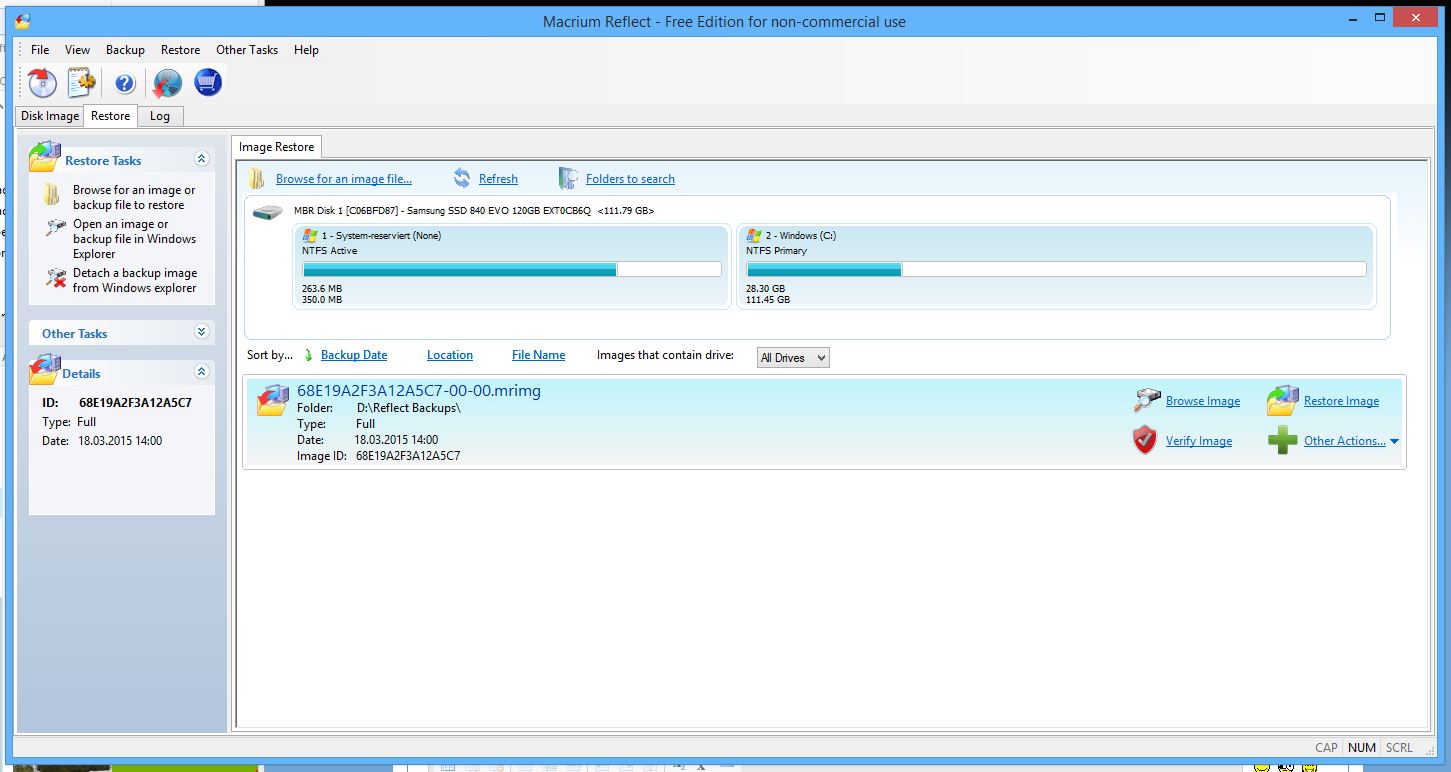Click the icon beside 'Folders to search'

(x=567, y=178)
